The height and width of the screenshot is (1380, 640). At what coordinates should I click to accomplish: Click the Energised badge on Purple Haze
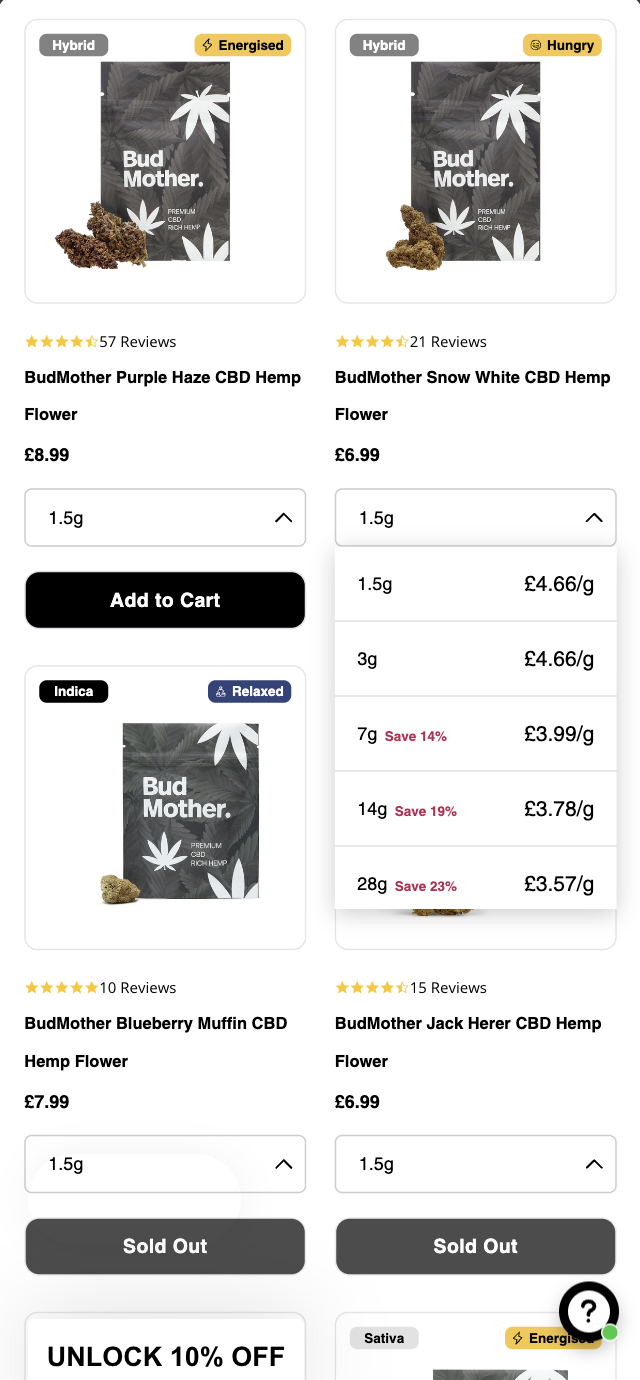(x=243, y=45)
